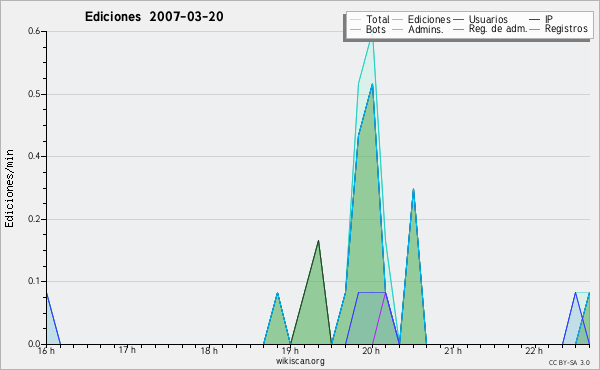
Task: Click the 0.5 y-axis value label
Action: pos(34,94)
